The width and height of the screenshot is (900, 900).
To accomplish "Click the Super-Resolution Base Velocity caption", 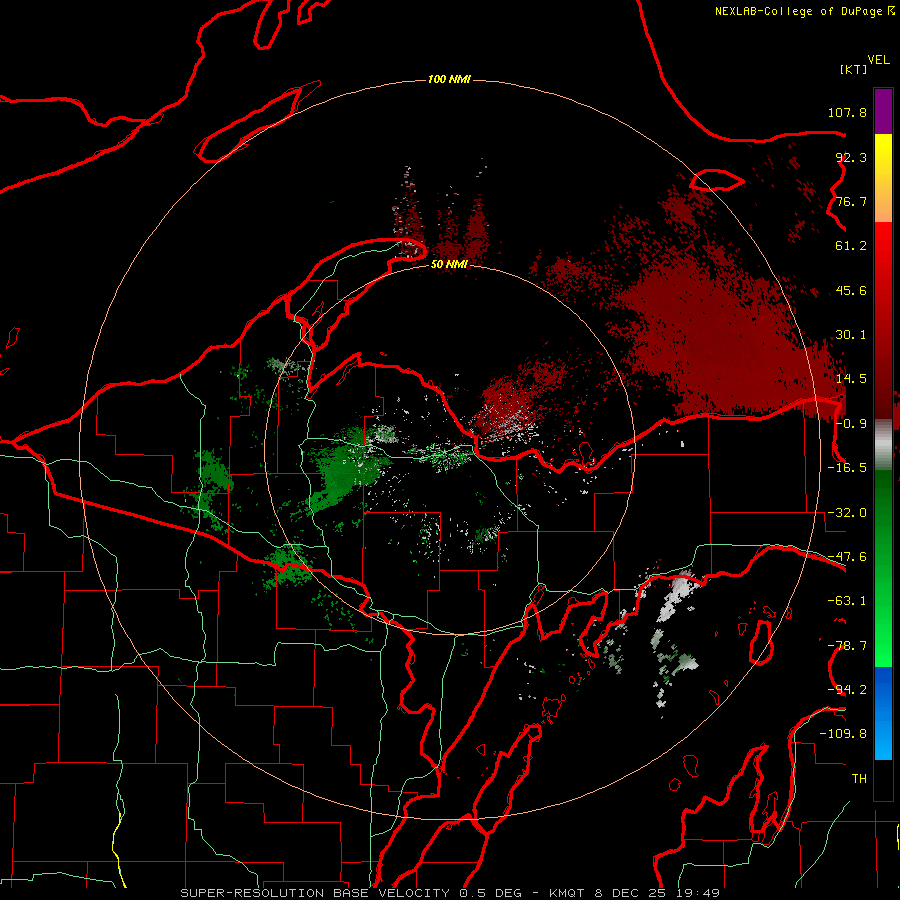I will tap(449, 893).
